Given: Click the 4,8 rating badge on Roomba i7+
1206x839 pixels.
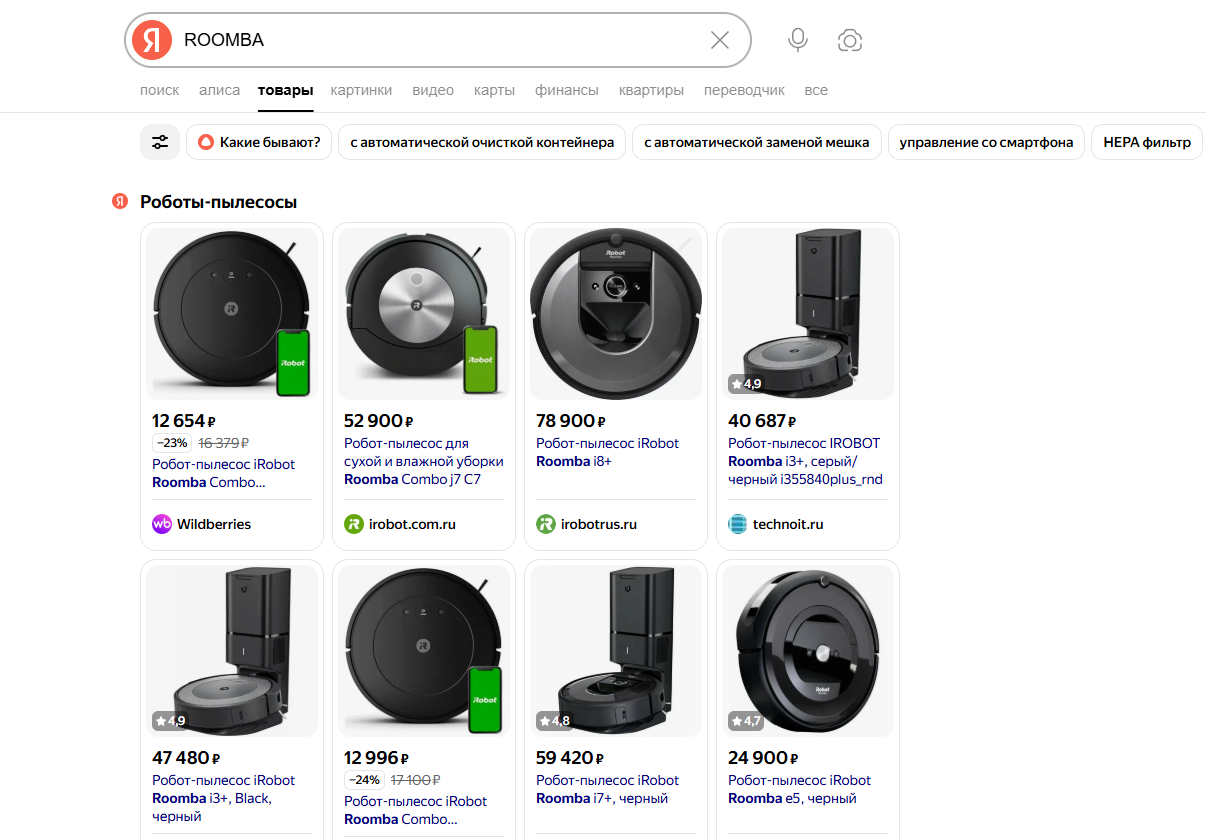Looking at the screenshot, I should 555,720.
